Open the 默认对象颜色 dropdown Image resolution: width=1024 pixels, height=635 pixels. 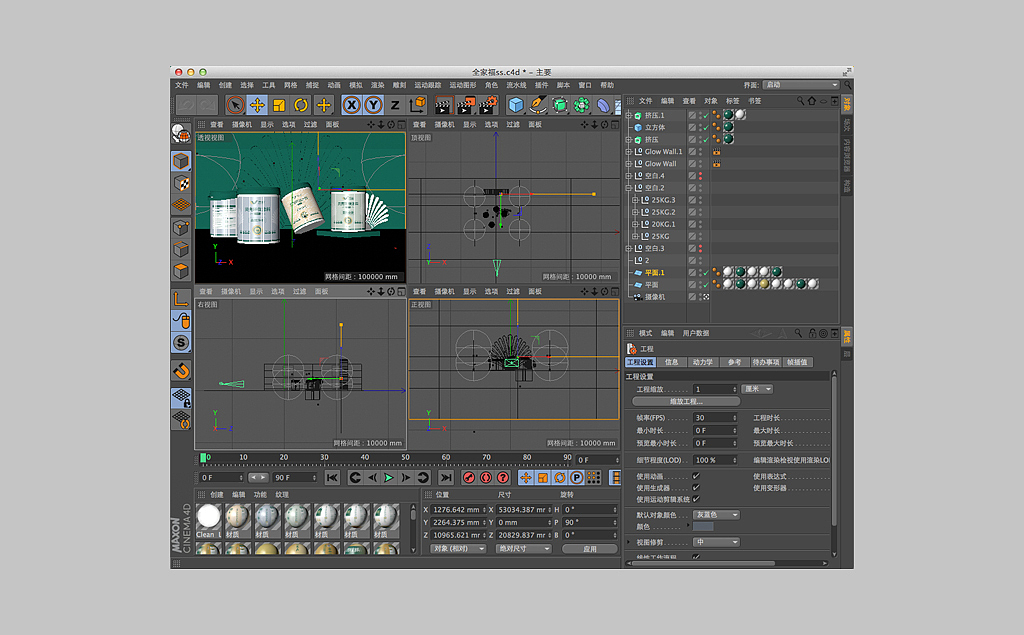click(x=716, y=515)
